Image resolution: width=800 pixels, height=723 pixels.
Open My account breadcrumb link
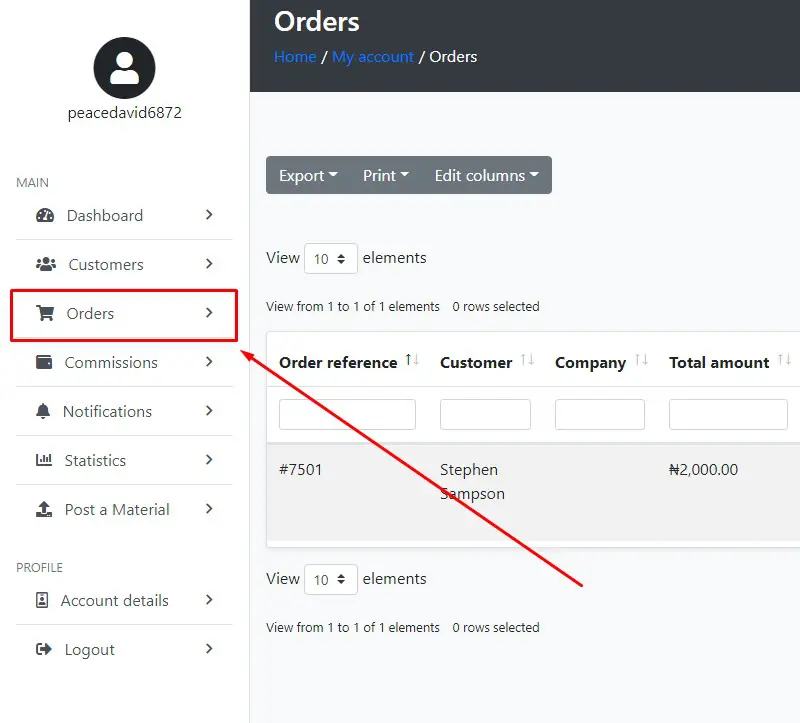tap(373, 57)
